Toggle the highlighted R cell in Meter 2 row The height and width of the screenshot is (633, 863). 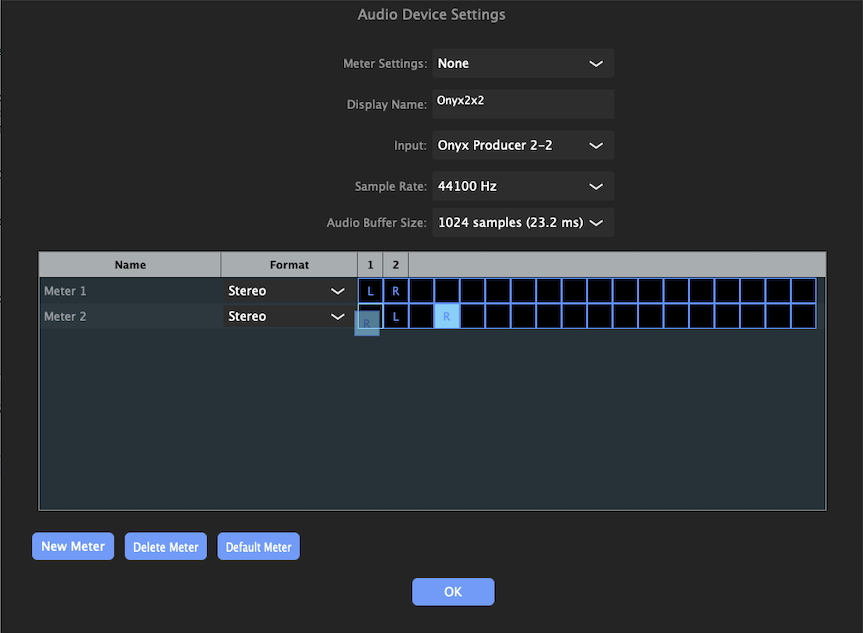coord(446,316)
